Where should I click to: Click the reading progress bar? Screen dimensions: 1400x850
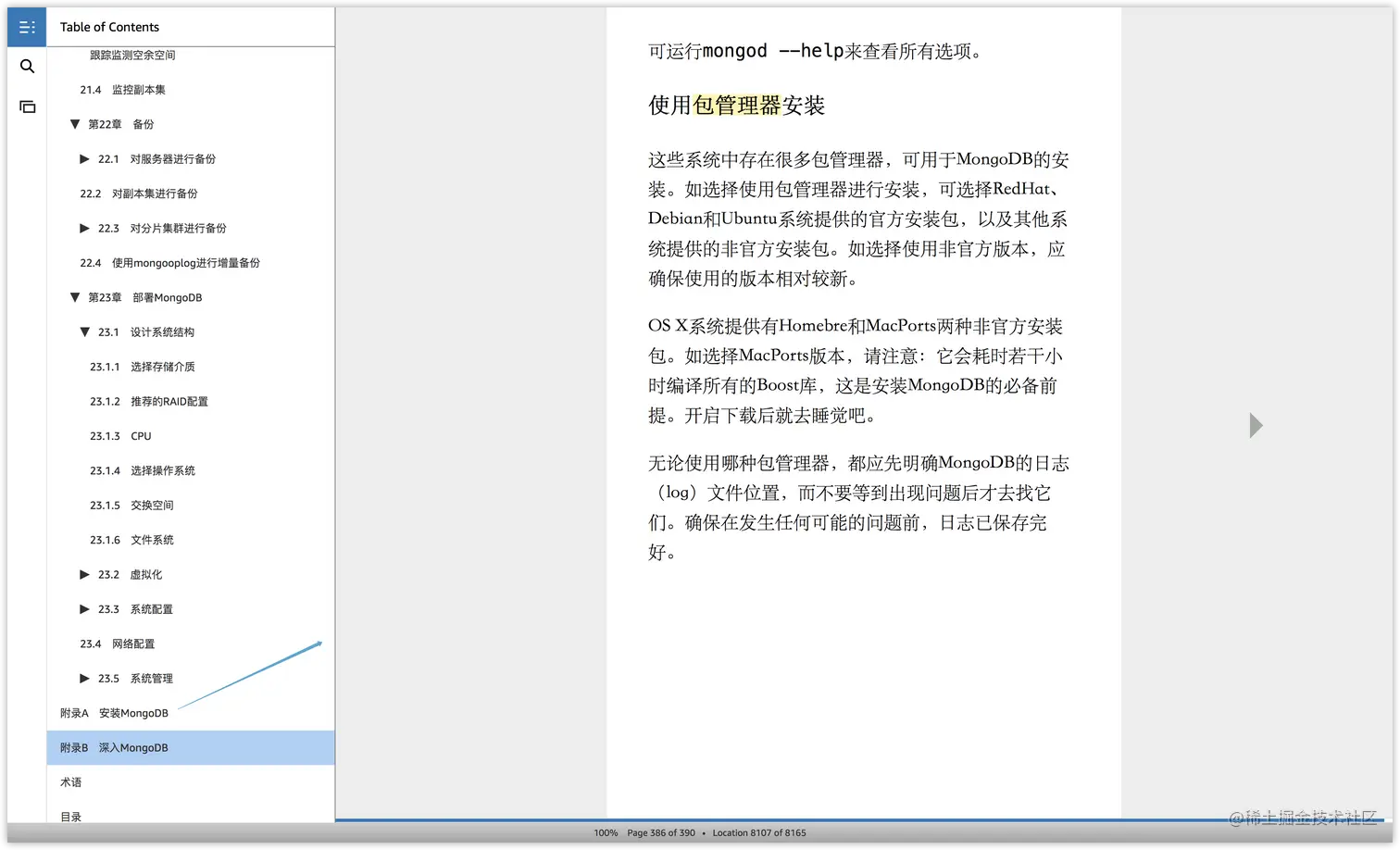click(x=864, y=820)
